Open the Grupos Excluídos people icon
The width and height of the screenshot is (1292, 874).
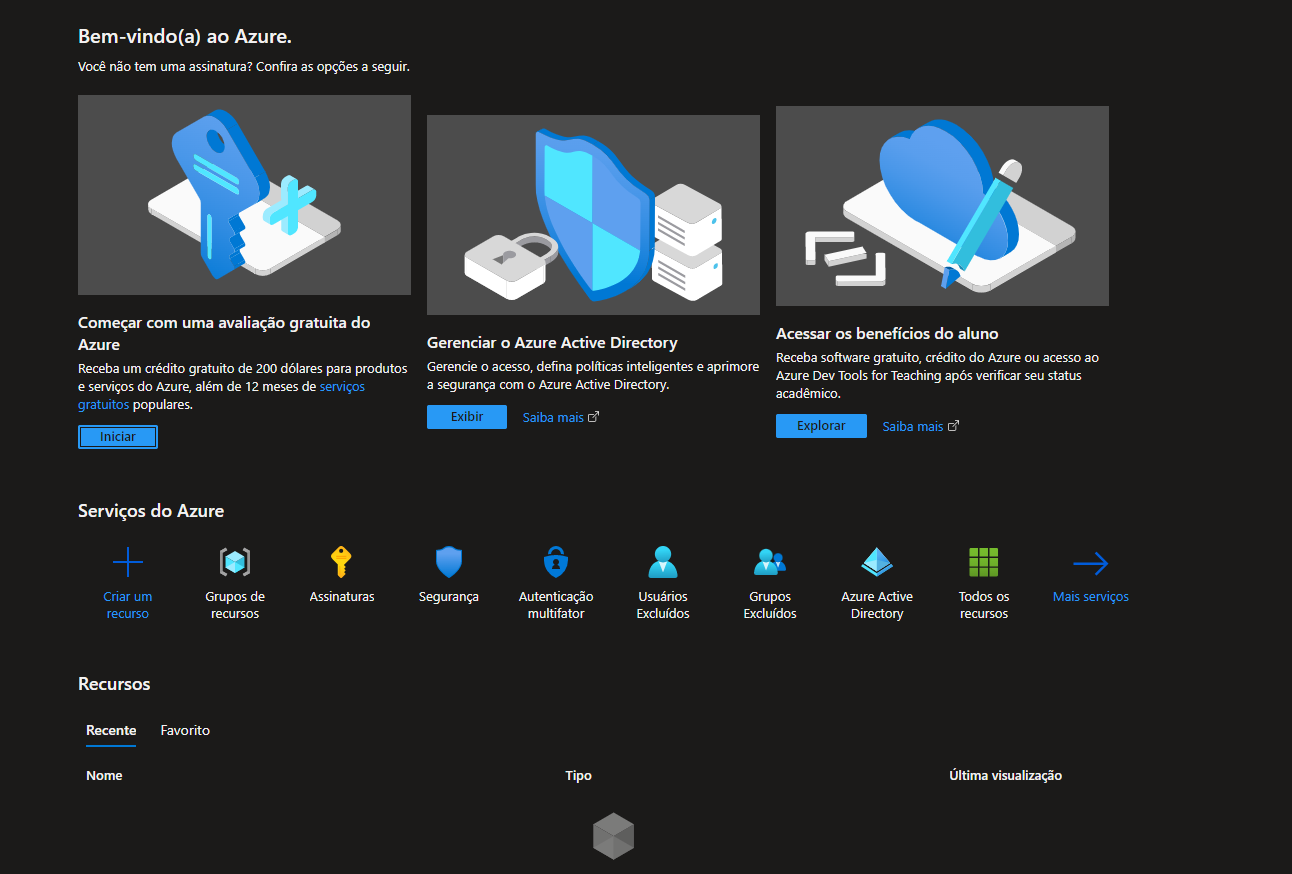(770, 563)
